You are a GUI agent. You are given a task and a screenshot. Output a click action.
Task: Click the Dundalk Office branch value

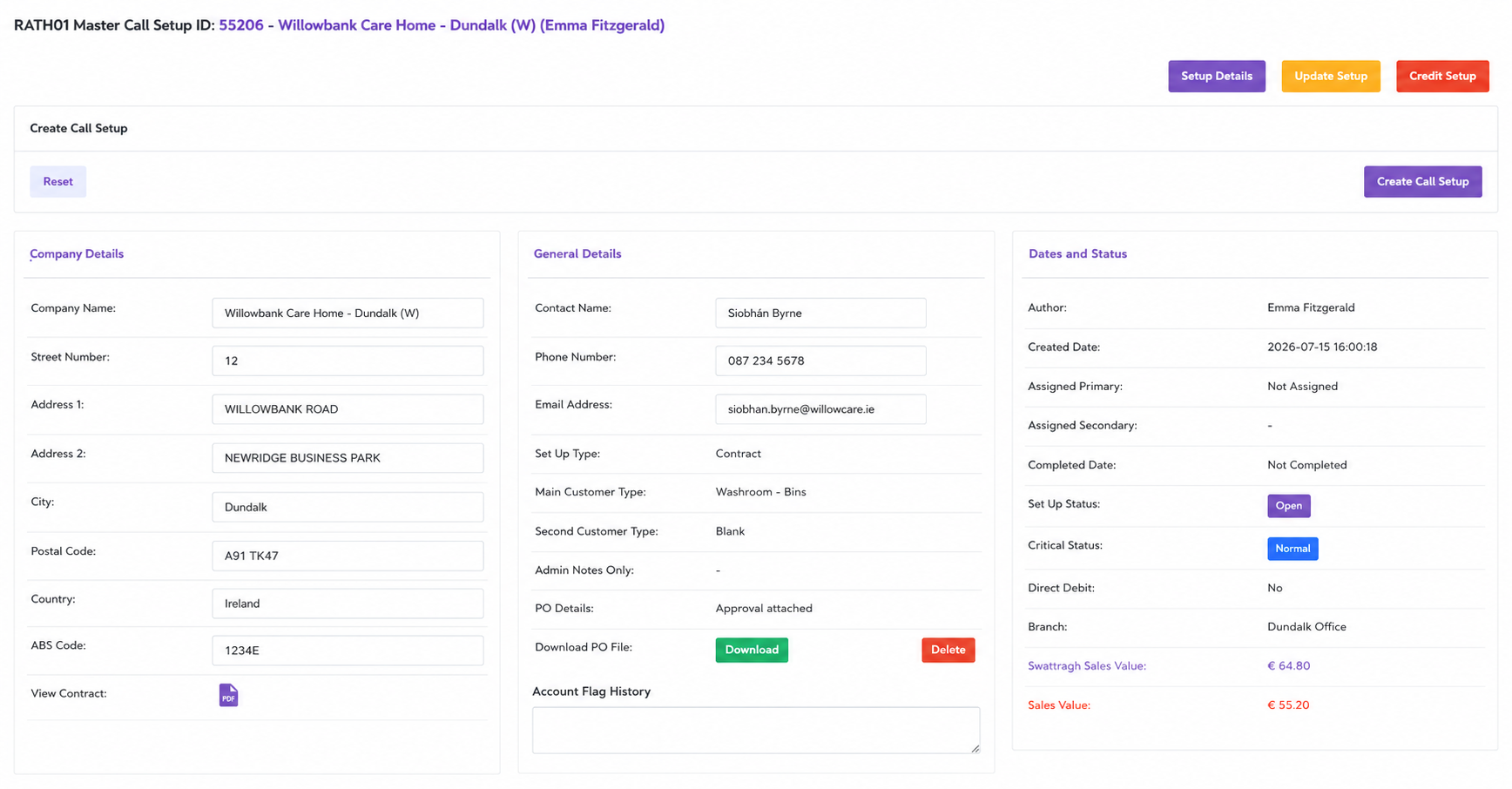tap(1306, 627)
